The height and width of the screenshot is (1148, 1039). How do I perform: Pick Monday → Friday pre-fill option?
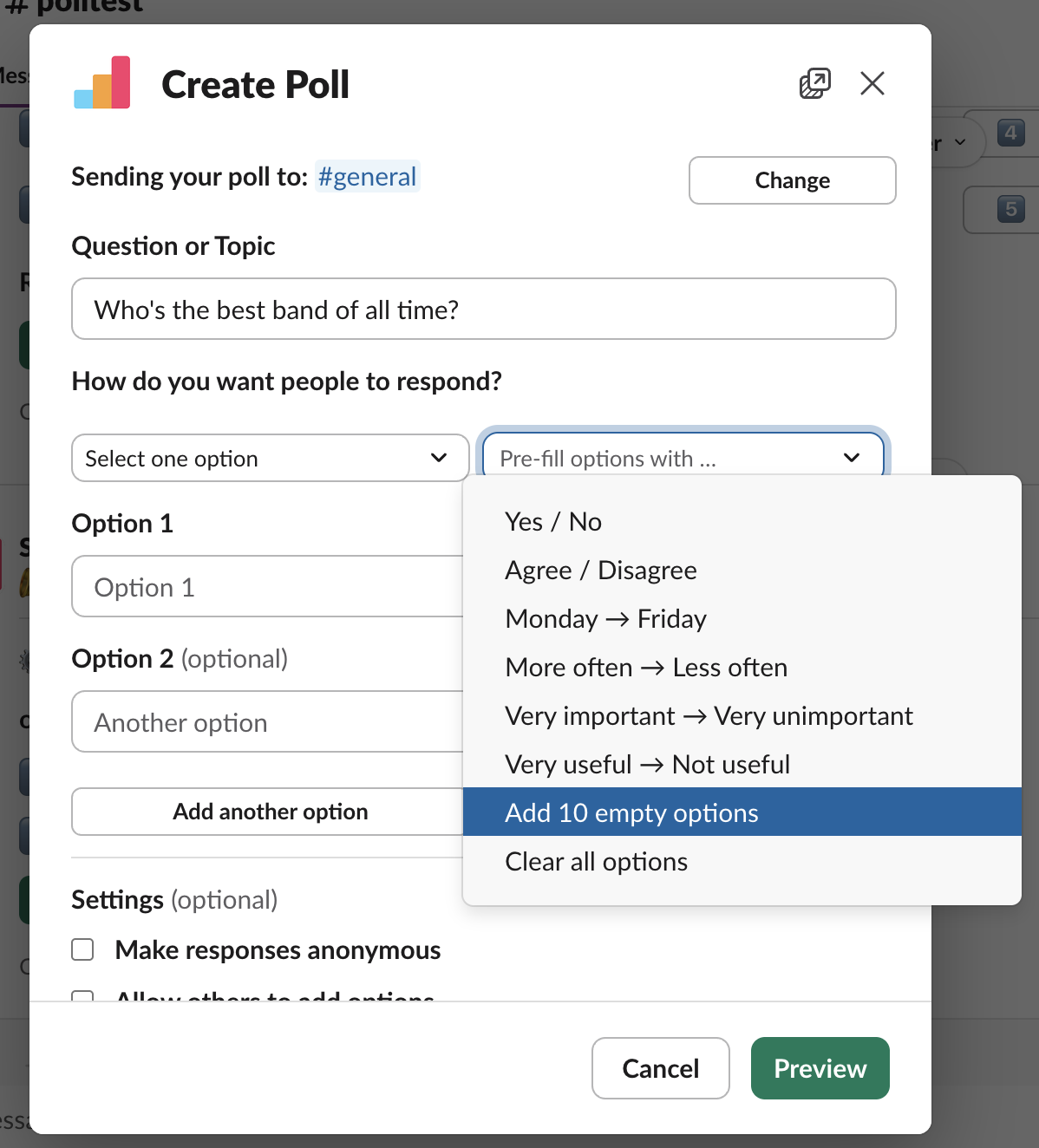(x=605, y=619)
